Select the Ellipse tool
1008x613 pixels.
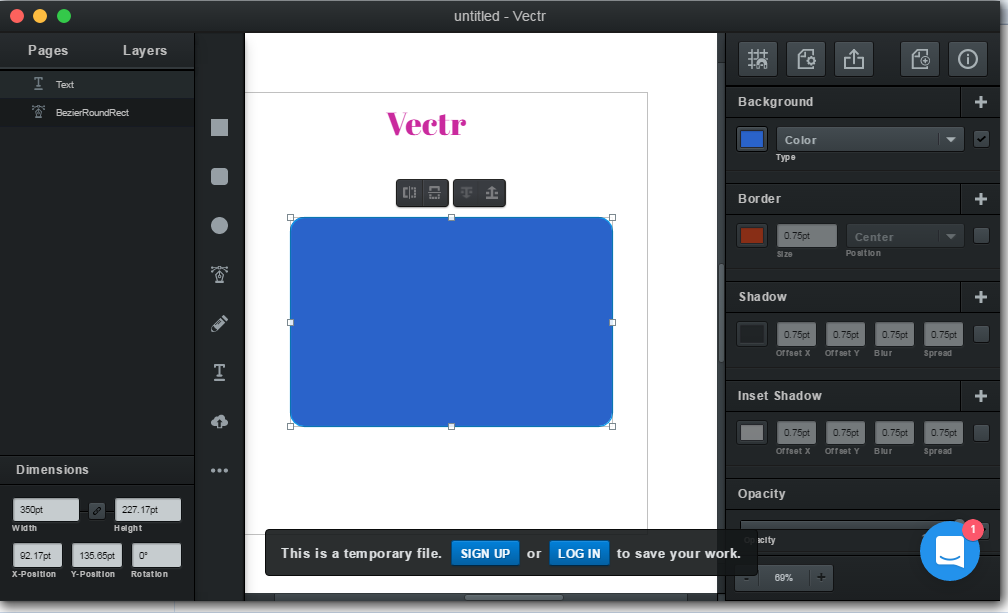219,226
